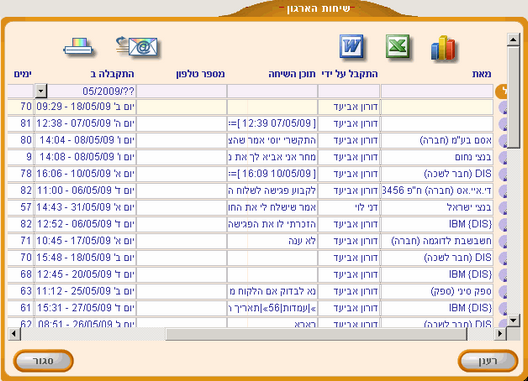Select the content cell לקבוע פגישה לשלוח
Screen dimensions: 528x381
(272, 191)
